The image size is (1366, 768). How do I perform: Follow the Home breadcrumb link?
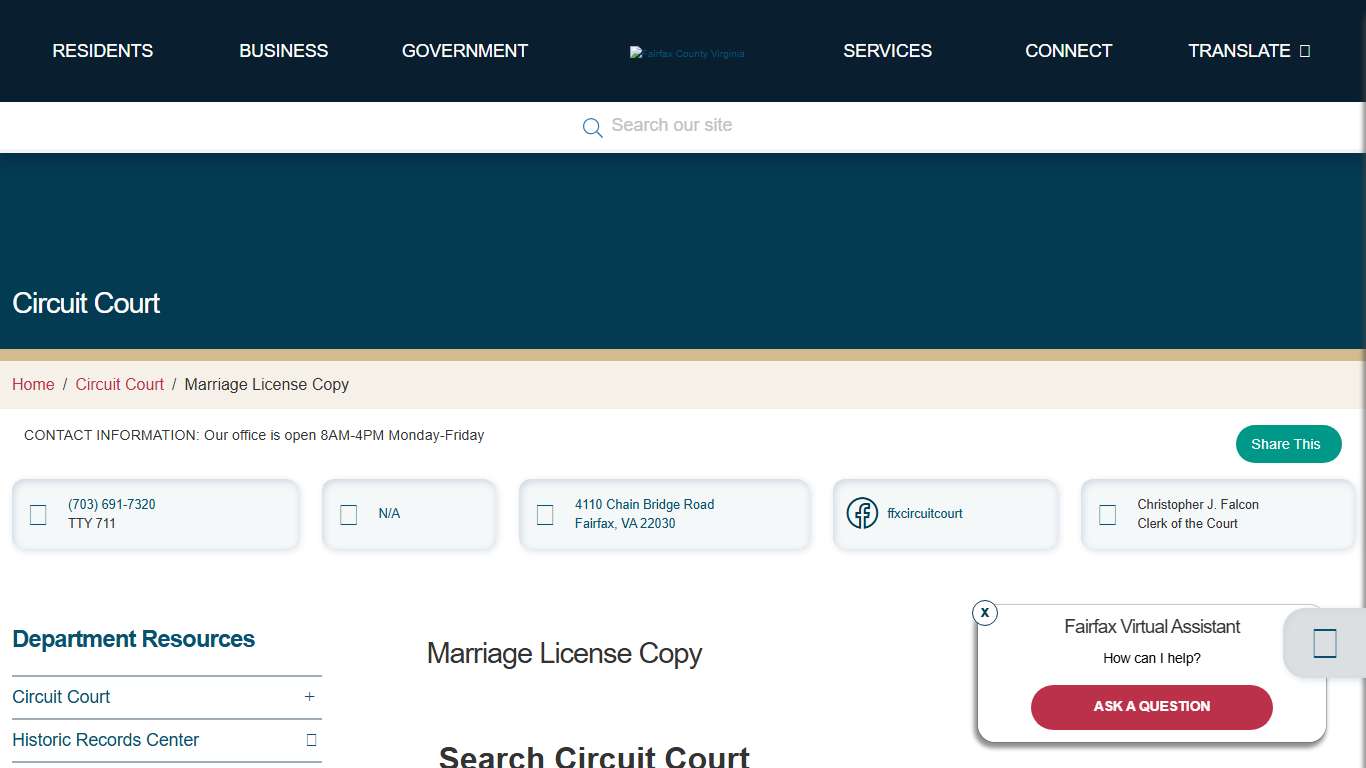[33, 384]
